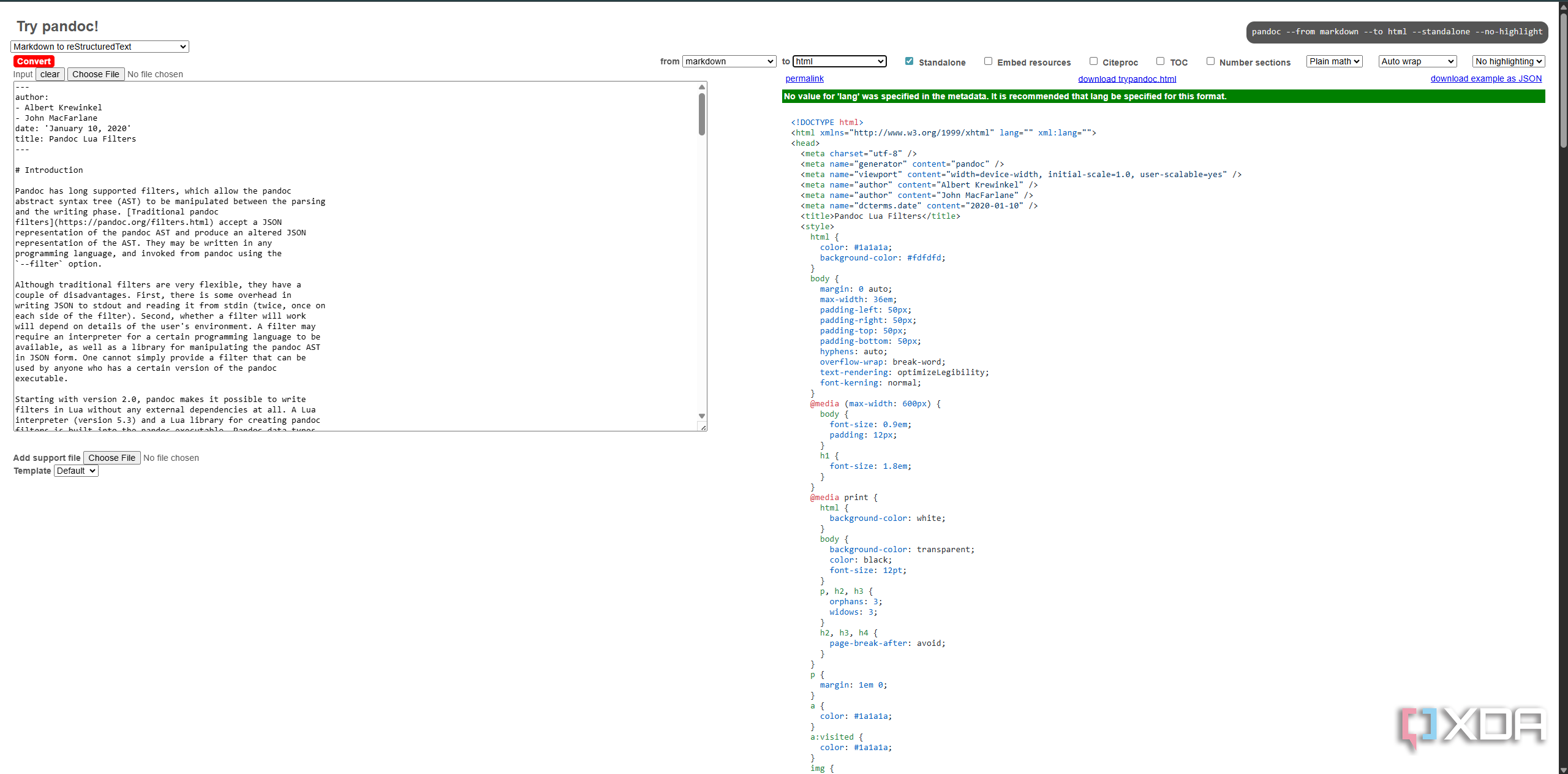Screen dimensions: 1568x774
Task: Click 'background-color: #fdfdfd;' in the output
Action: pos(883,258)
